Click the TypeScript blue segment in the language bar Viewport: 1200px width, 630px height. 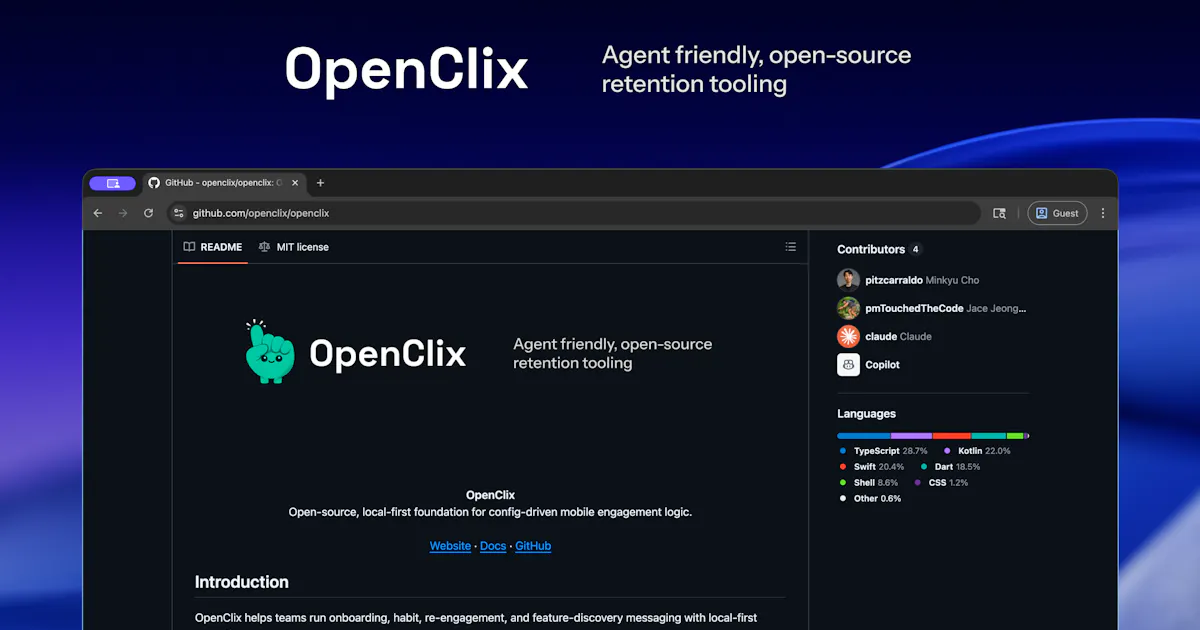(864, 436)
